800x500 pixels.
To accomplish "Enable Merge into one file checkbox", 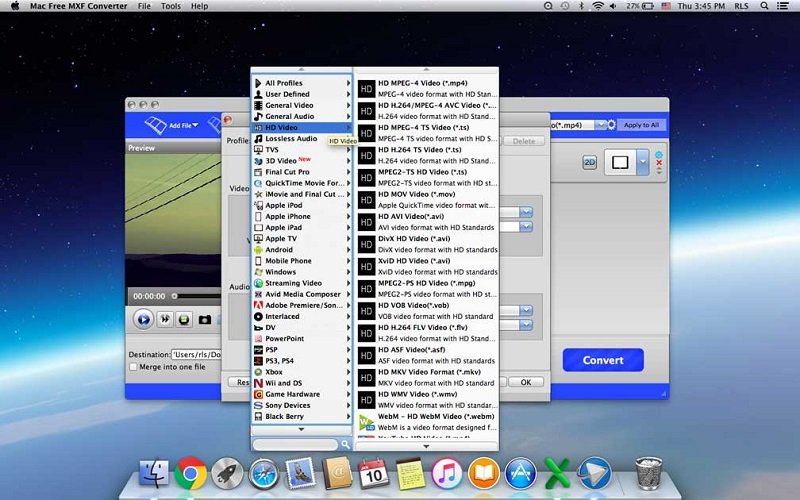I will click(x=134, y=367).
